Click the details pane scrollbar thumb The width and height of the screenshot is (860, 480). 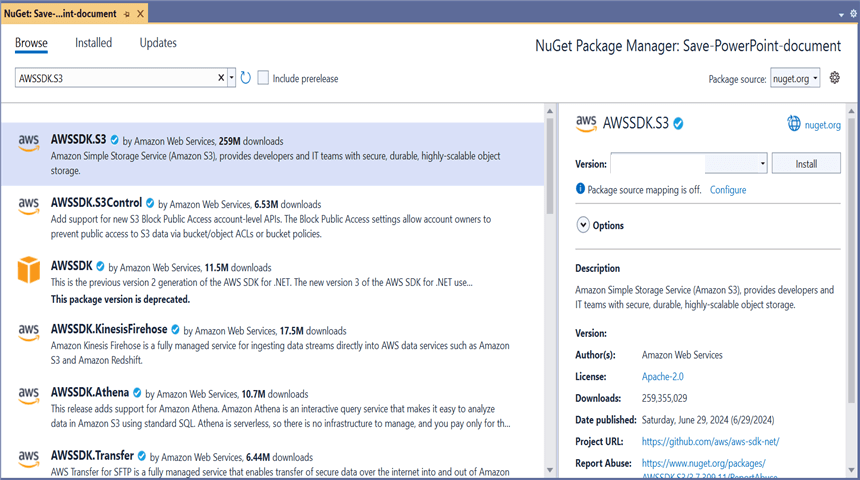[x=851, y=261]
